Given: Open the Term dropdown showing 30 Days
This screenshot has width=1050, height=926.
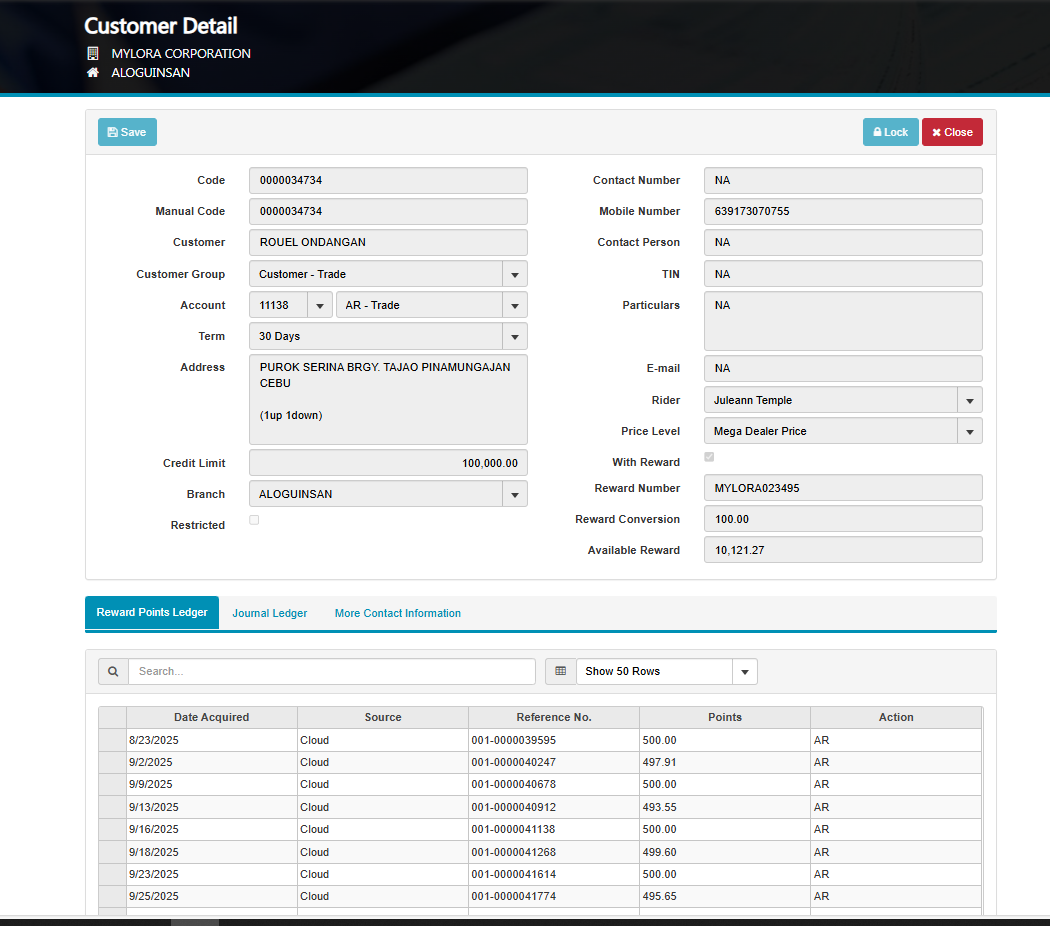Looking at the screenshot, I should [514, 337].
